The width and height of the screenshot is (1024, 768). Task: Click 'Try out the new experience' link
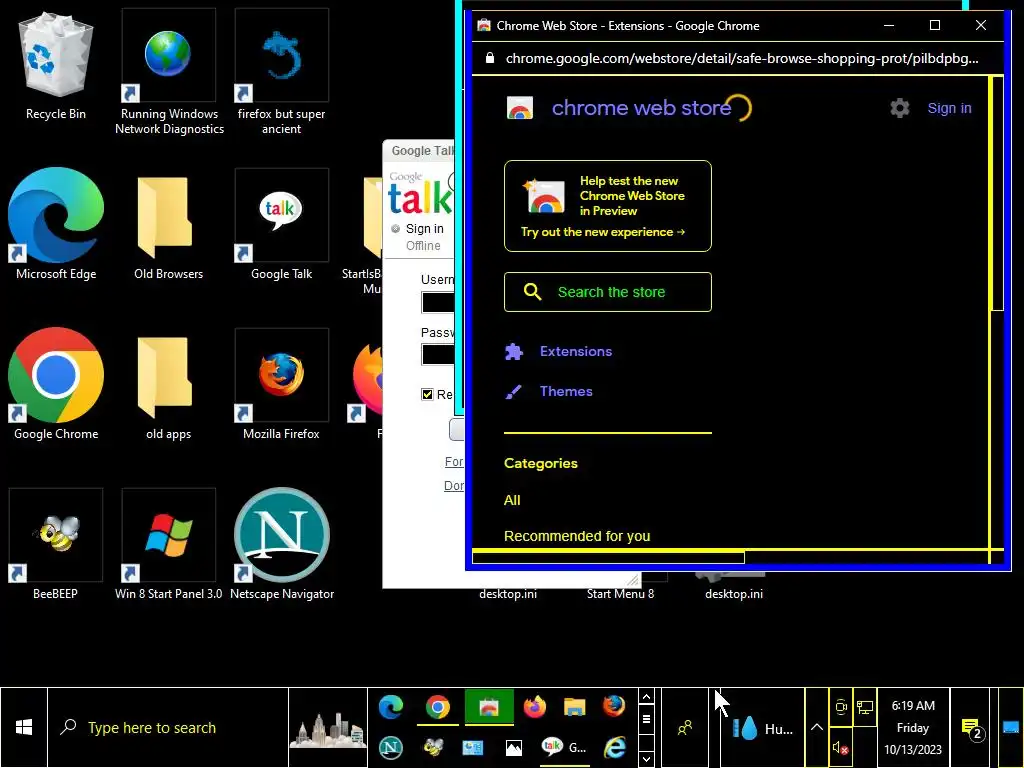click(603, 232)
